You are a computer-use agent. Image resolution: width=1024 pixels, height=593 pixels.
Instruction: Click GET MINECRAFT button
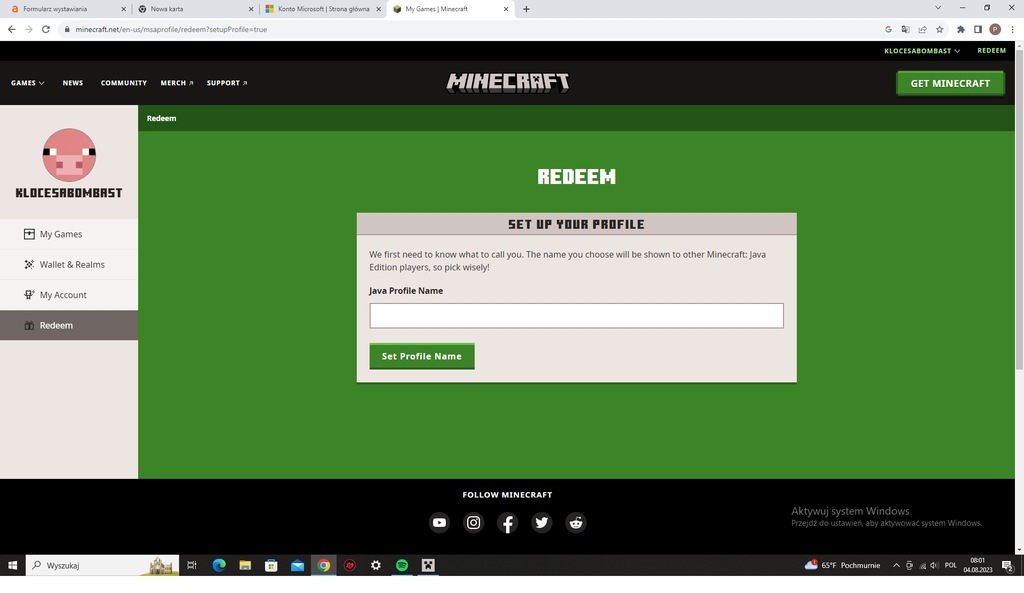(950, 83)
